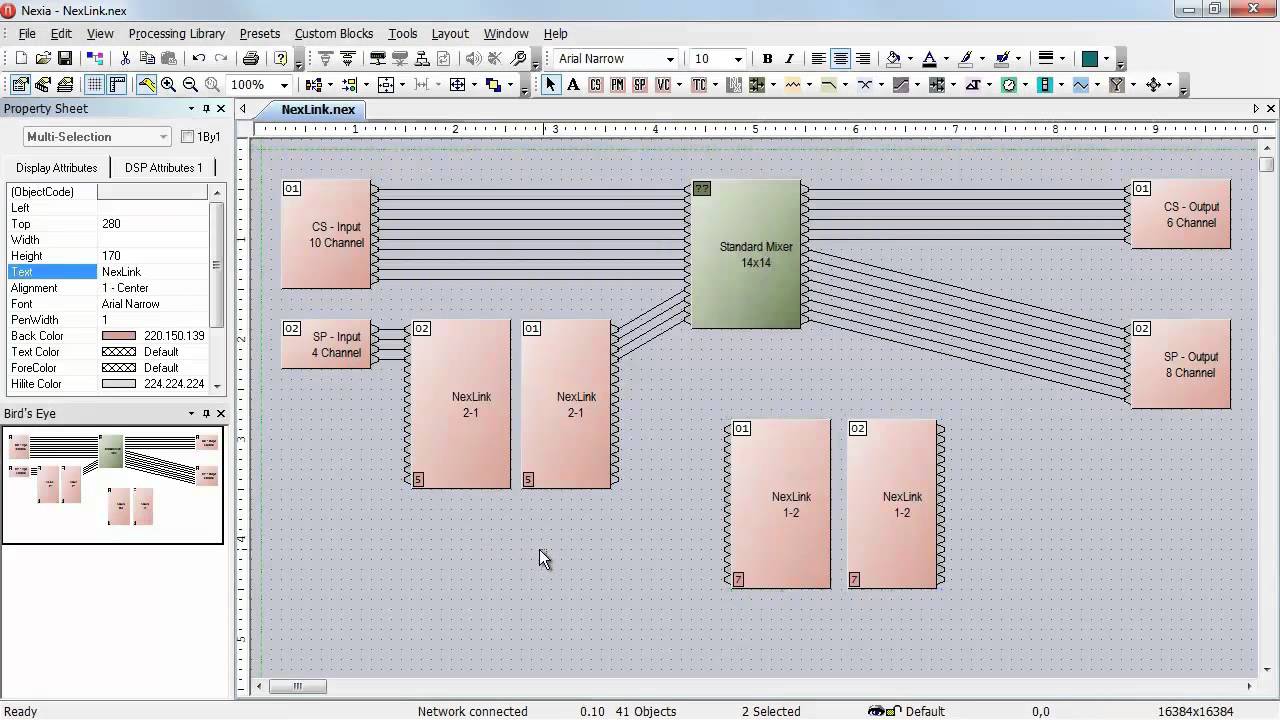Click the CS block palette icon
The height and width of the screenshot is (720, 1280).
596,85
